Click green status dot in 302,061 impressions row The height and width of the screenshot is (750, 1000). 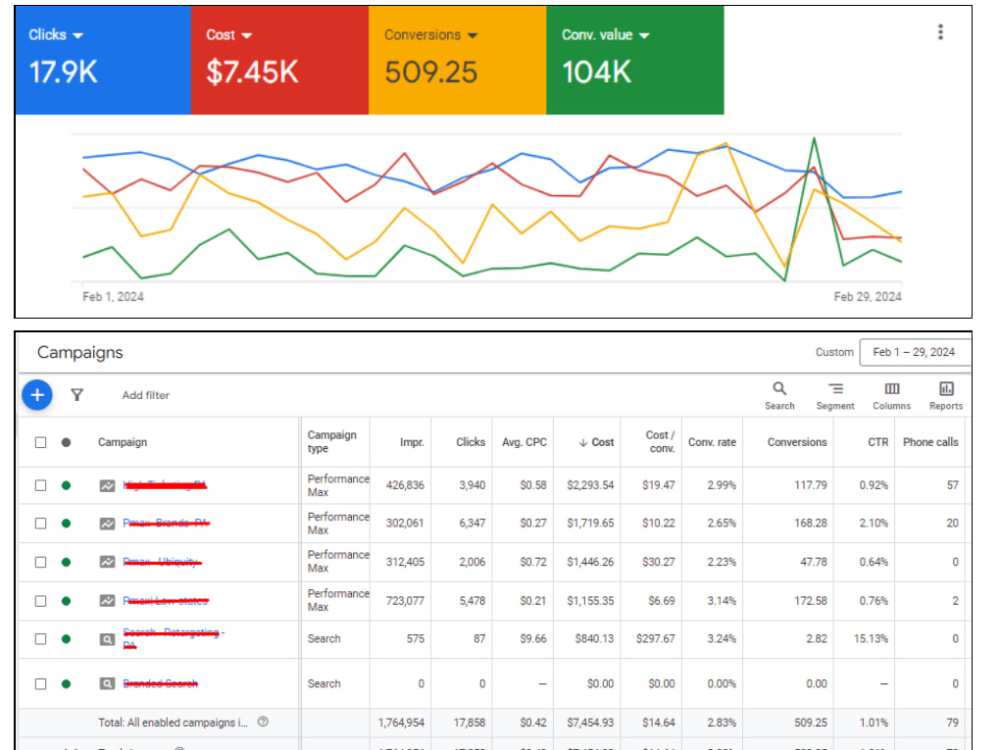[x=66, y=524]
